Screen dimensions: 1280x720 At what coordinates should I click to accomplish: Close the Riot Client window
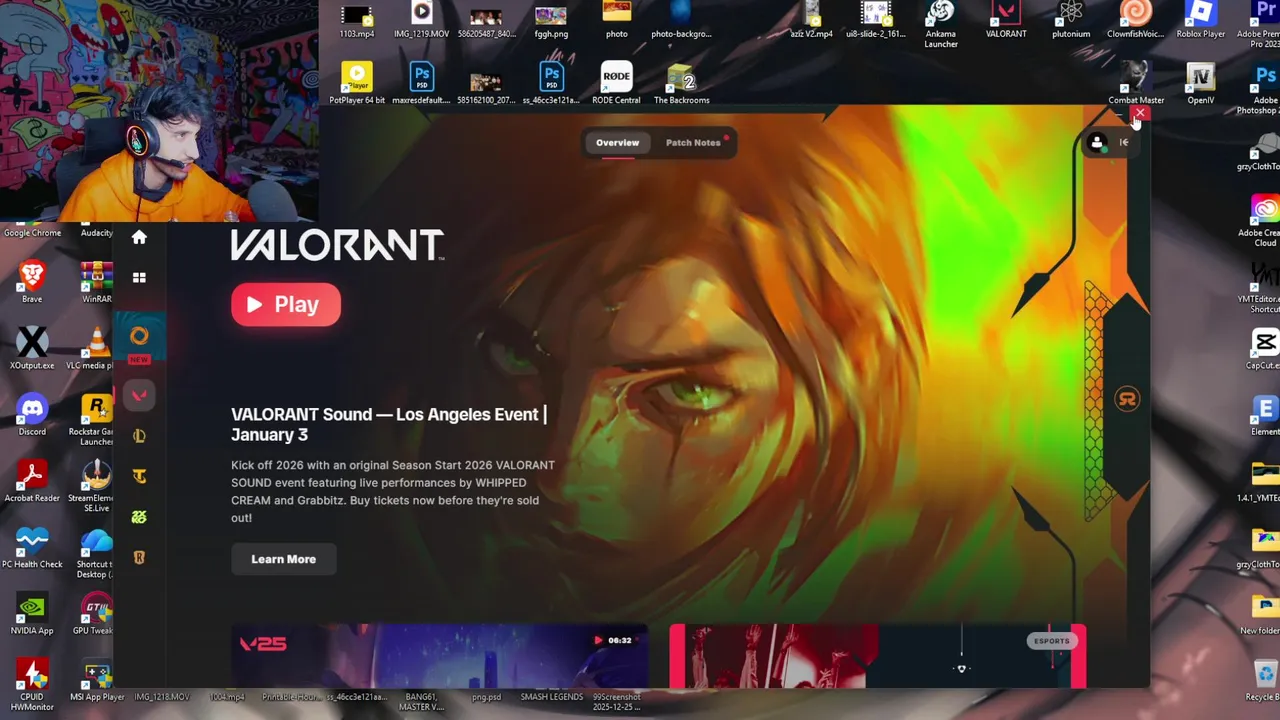click(x=1139, y=114)
